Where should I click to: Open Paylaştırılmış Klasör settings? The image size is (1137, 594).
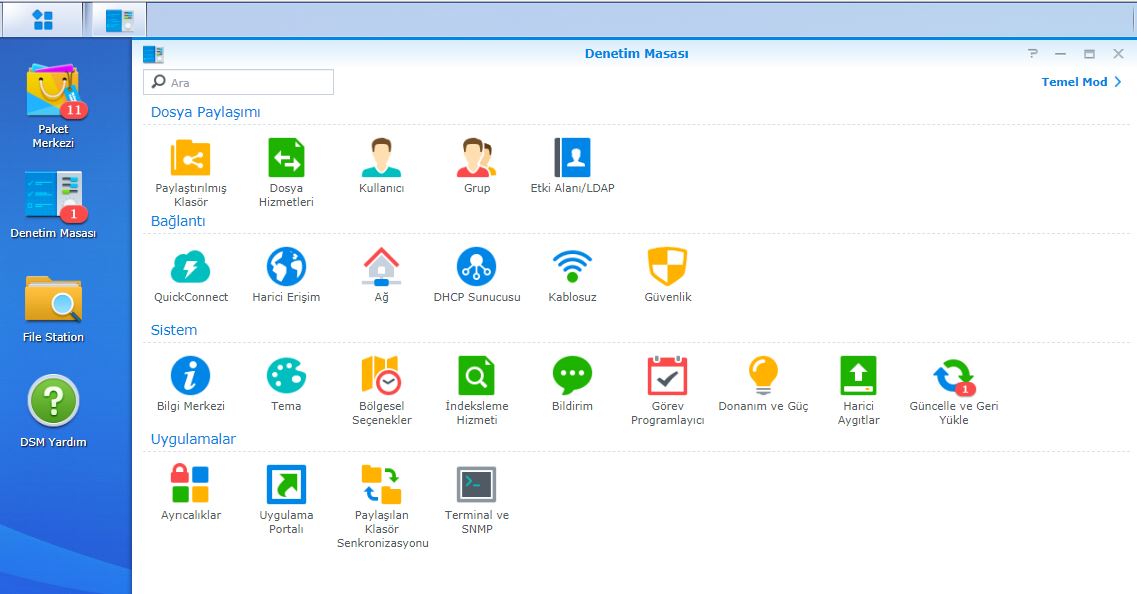[x=190, y=158]
